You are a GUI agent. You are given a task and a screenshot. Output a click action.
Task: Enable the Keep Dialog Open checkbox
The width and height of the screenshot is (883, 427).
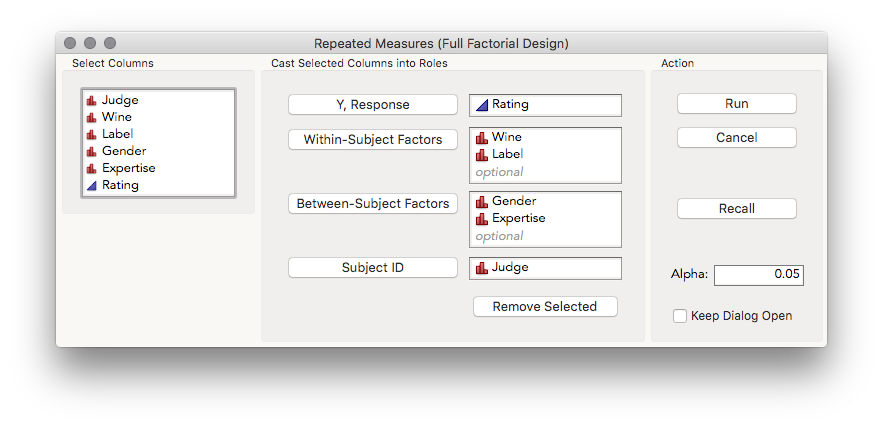680,316
